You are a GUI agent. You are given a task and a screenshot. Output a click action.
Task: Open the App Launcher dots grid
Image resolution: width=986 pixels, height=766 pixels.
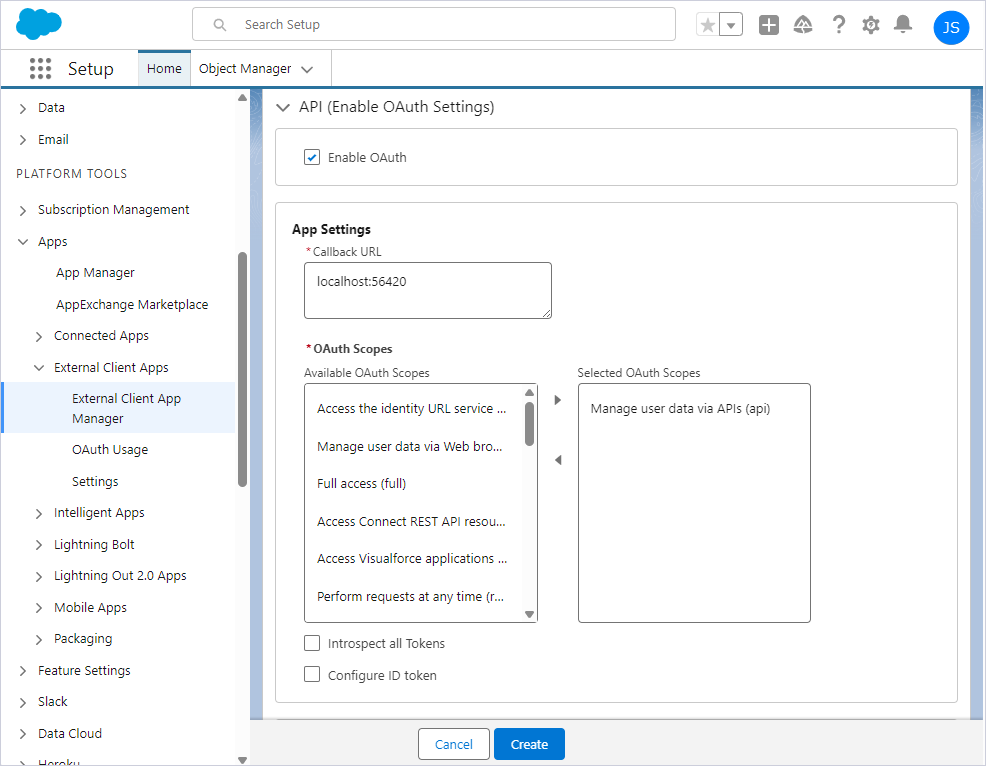pyautogui.click(x=40, y=69)
